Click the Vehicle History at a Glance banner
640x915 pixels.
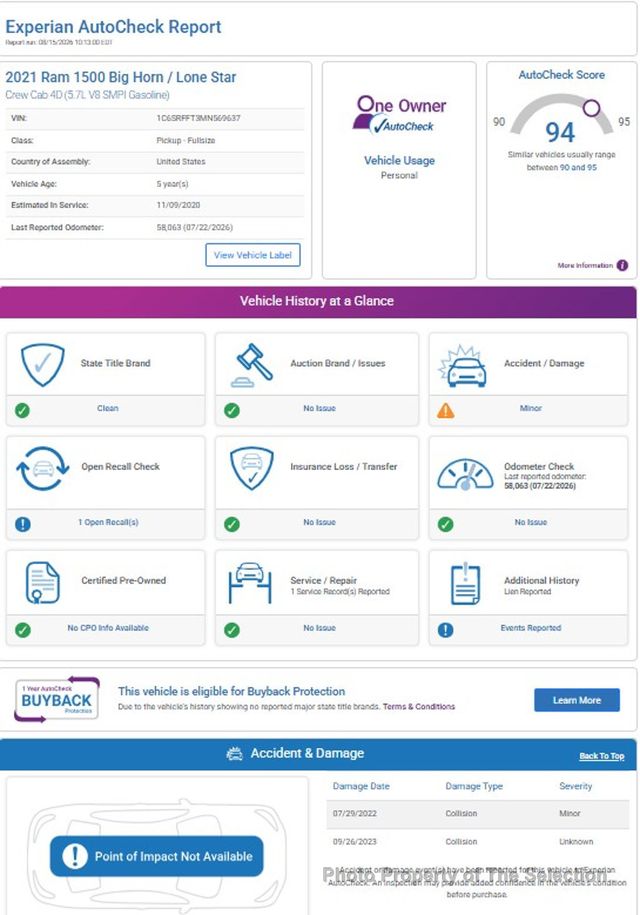[x=318, y=302]
